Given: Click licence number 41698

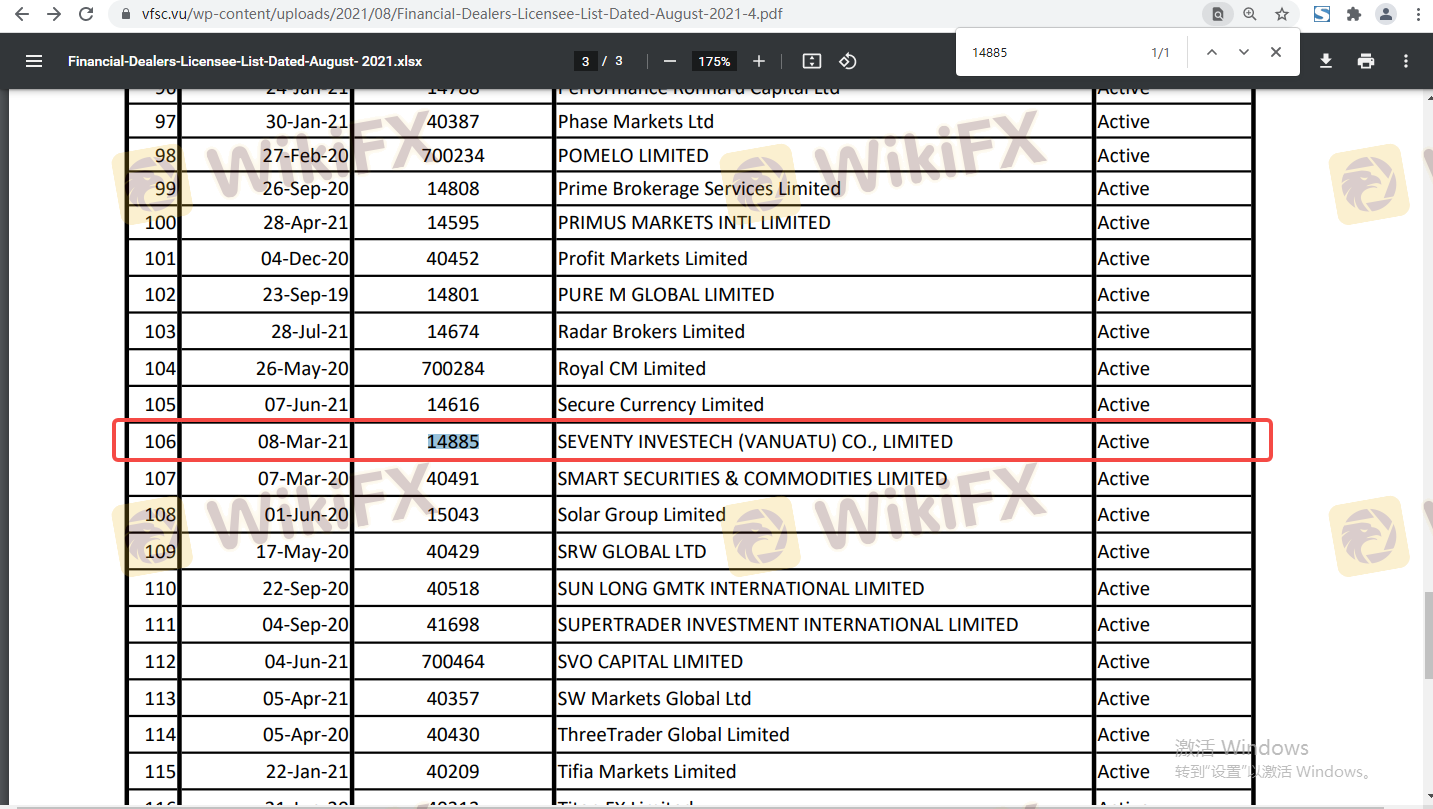Looking at the screenshot, I should [453, 625].
